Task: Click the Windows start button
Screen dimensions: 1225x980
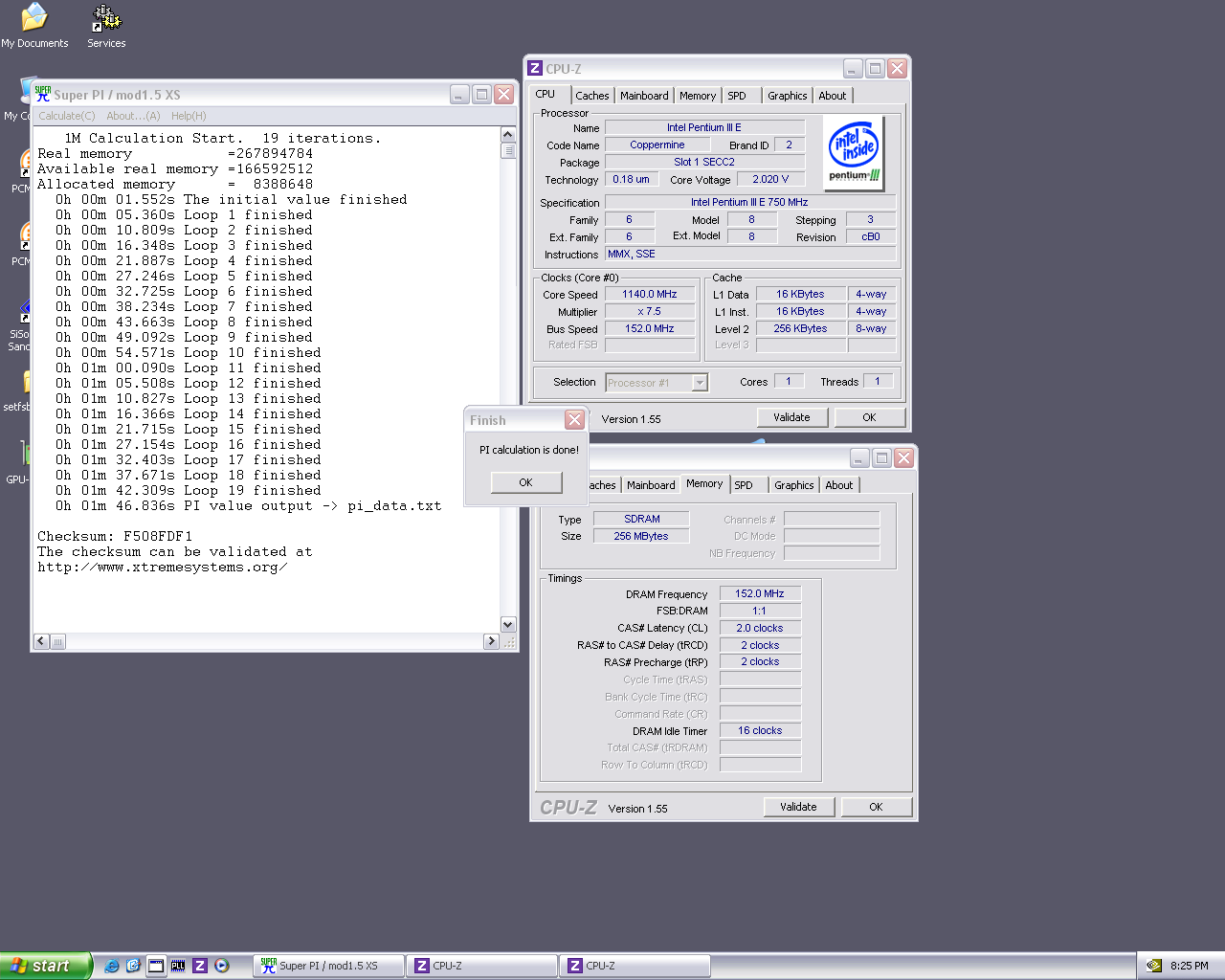Action: click(45, 966)
